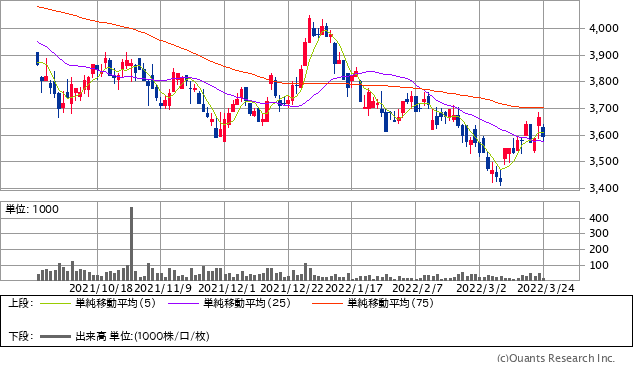Click the 2021/10/18 date label
This screenshot has width=633, height=372.
pyautogui.click(x=101, y=288)
